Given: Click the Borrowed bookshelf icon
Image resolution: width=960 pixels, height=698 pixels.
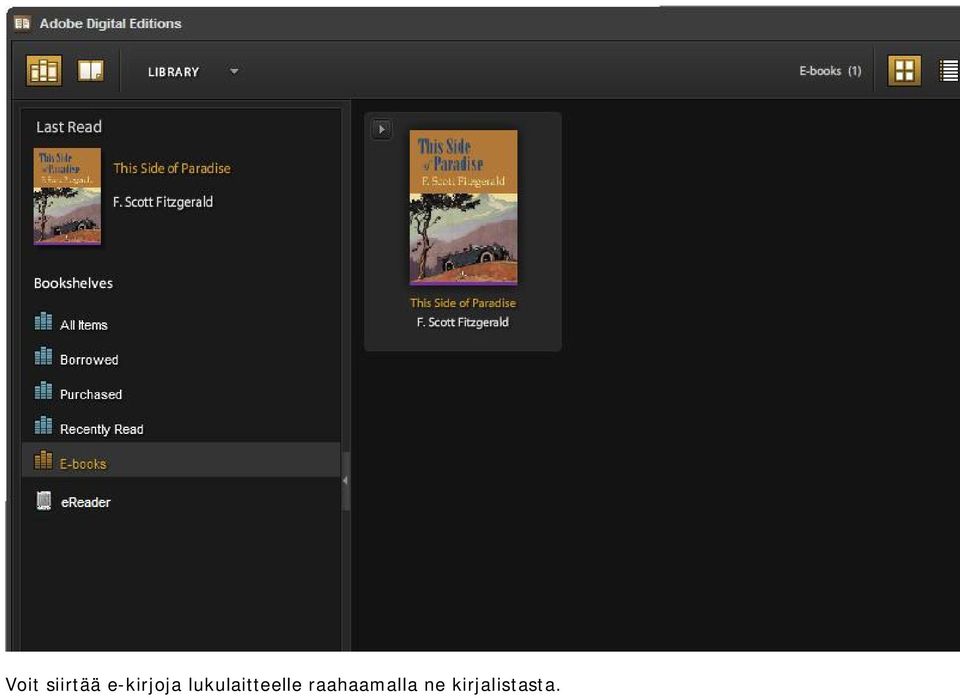Looking at the screenshot, I should tap(43, 356).
